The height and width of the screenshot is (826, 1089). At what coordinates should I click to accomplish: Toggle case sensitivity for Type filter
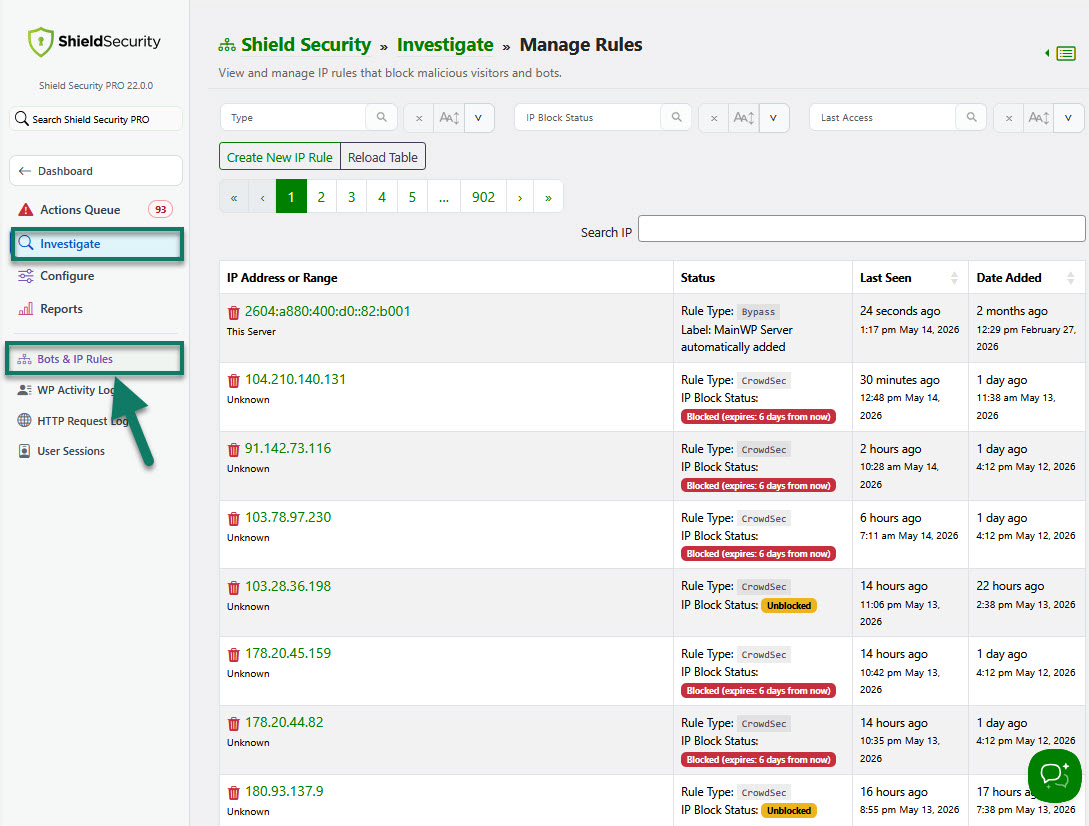pyautogui.click(x=449, y=118)
